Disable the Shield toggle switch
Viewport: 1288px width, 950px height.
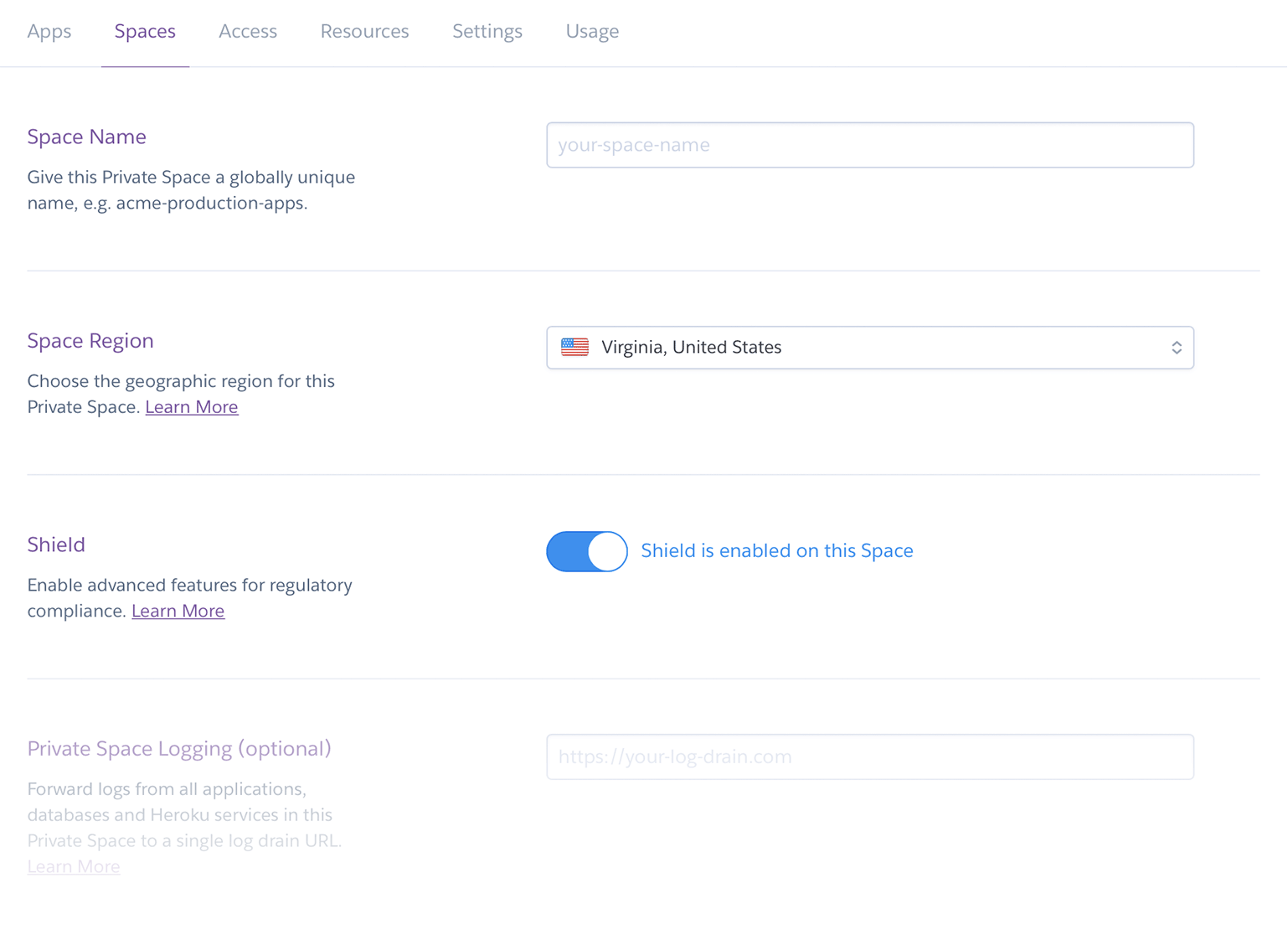[587, 551]
